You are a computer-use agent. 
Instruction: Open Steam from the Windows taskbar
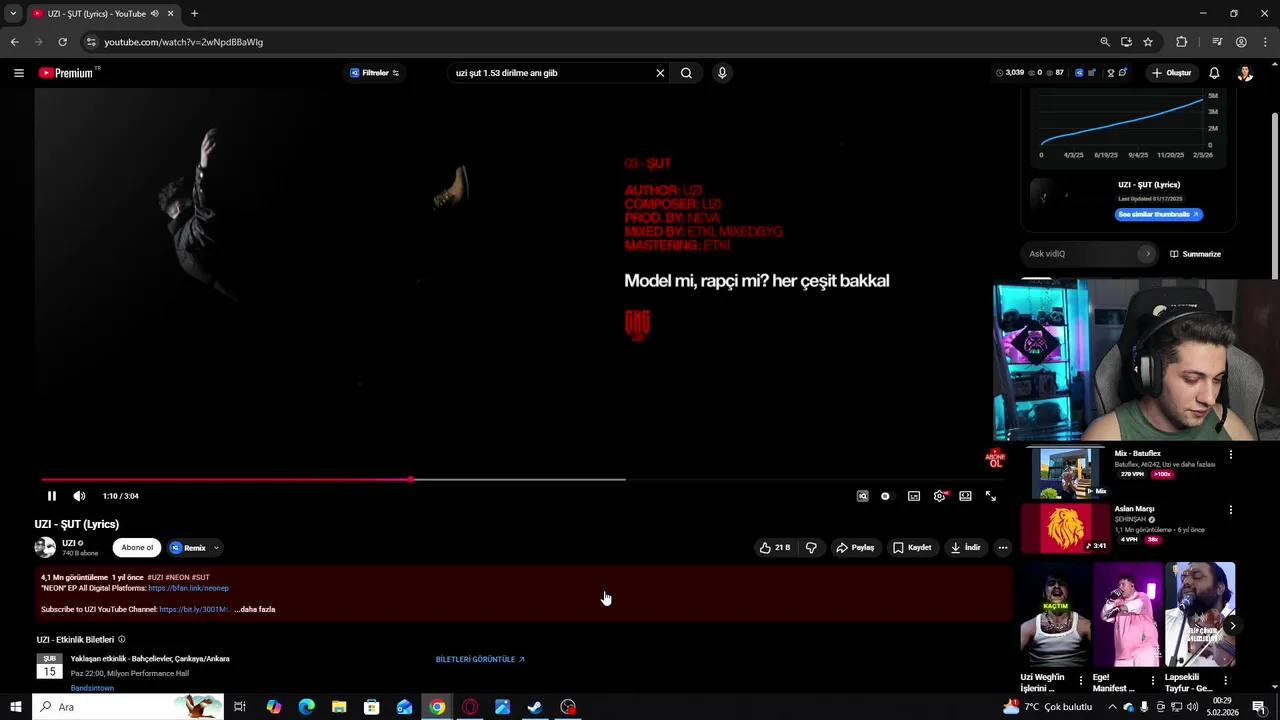pos(535,707)
